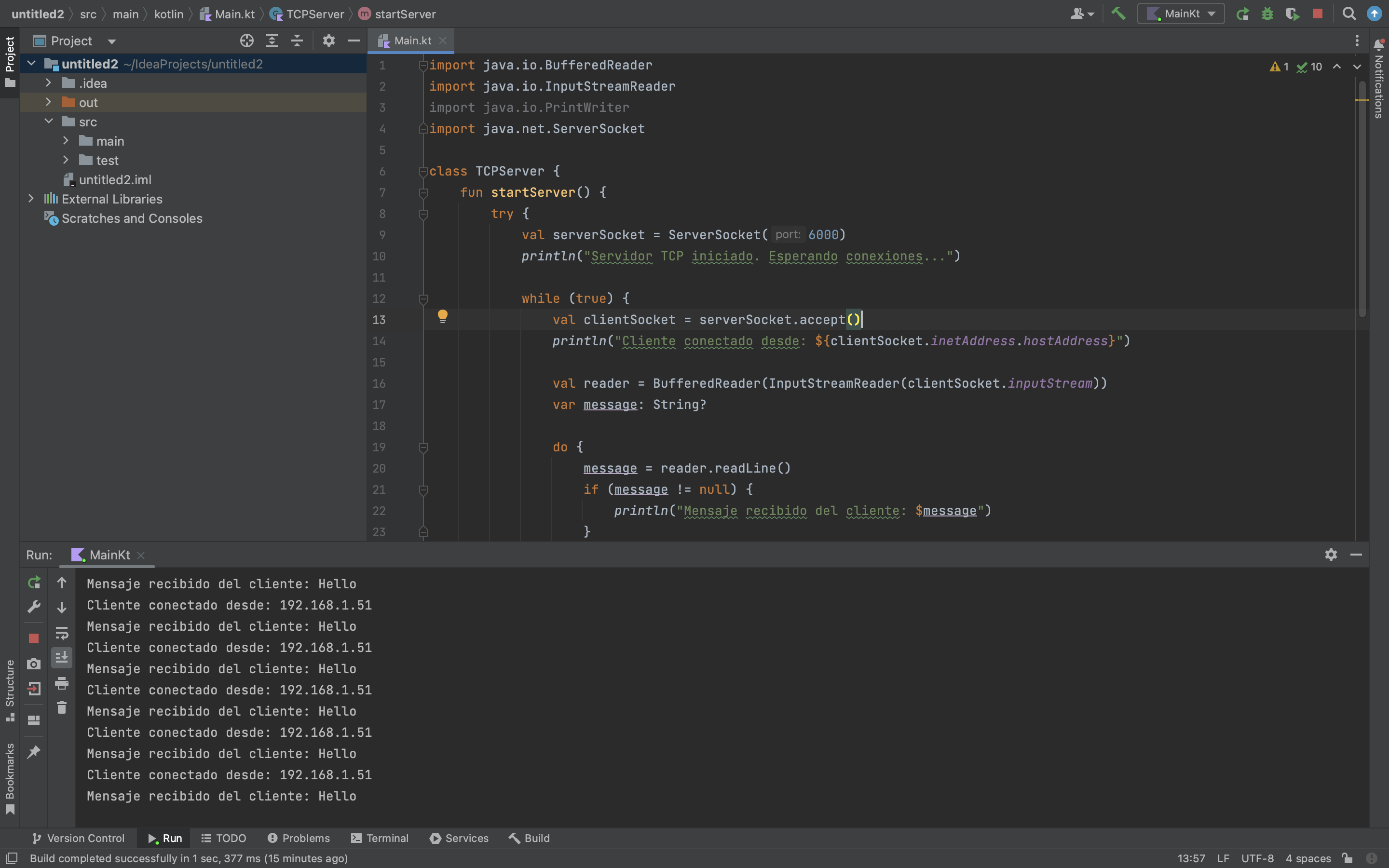The width and height of the screenshot is (1389, 868).
Task: Click the Debug bug icon in toolbar
Action: tap(1267, 14)
